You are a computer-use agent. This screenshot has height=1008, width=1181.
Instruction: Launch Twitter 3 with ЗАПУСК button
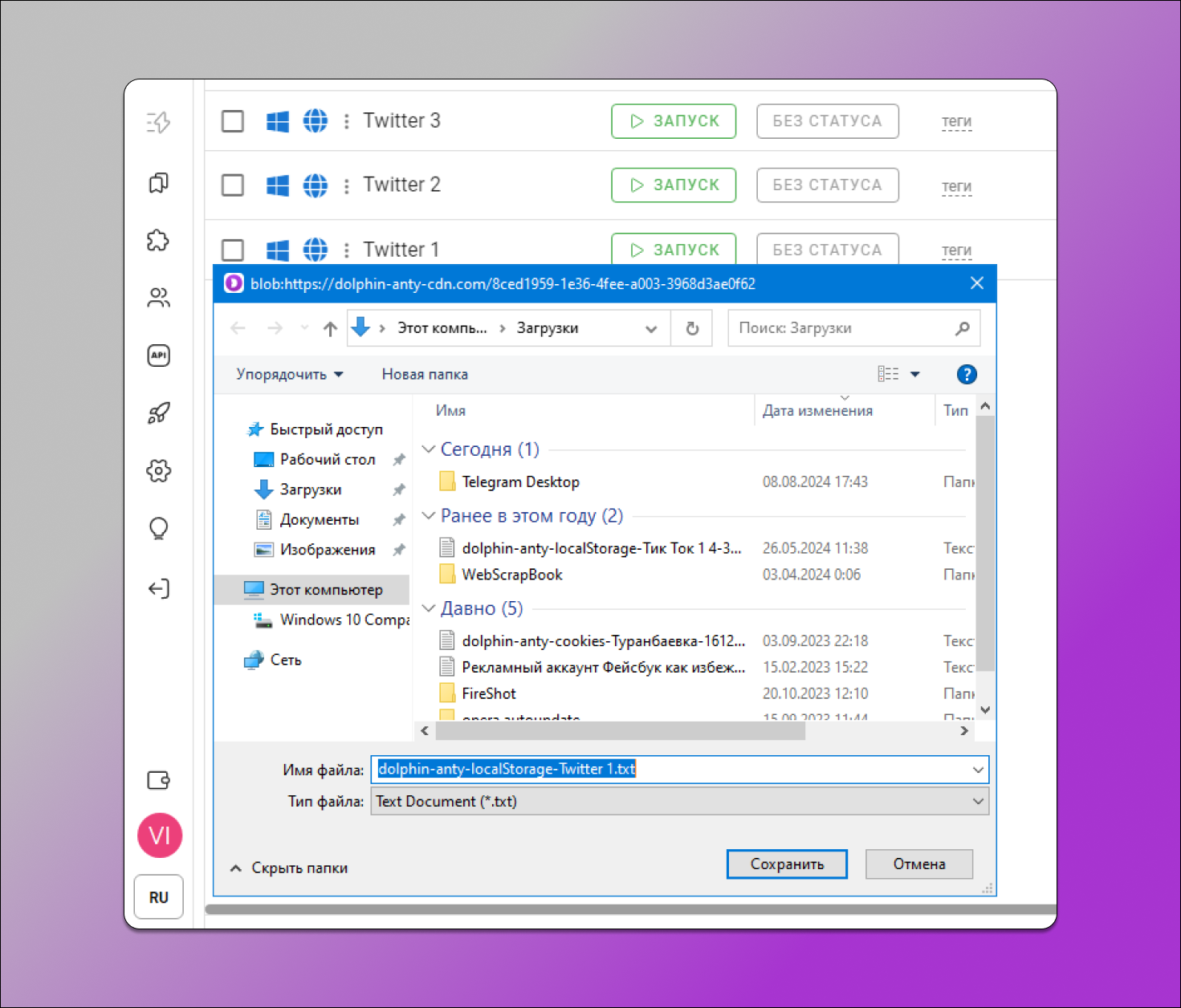click(x=674, y=121)
